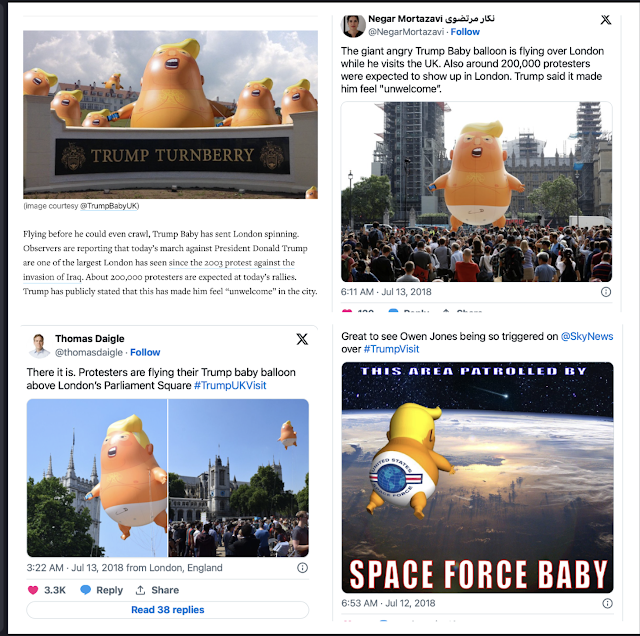Image resolution: width=640 pixels, height=636 pixels.
Task: Click the X logo in Thomas Daigle's tweet
Action: click(302, 339)
